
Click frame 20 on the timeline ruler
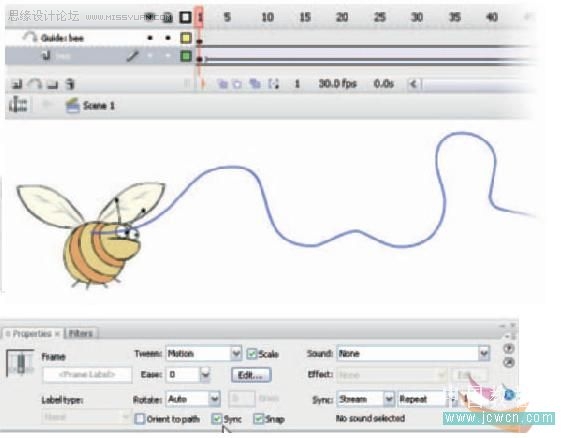pos(342,17)
